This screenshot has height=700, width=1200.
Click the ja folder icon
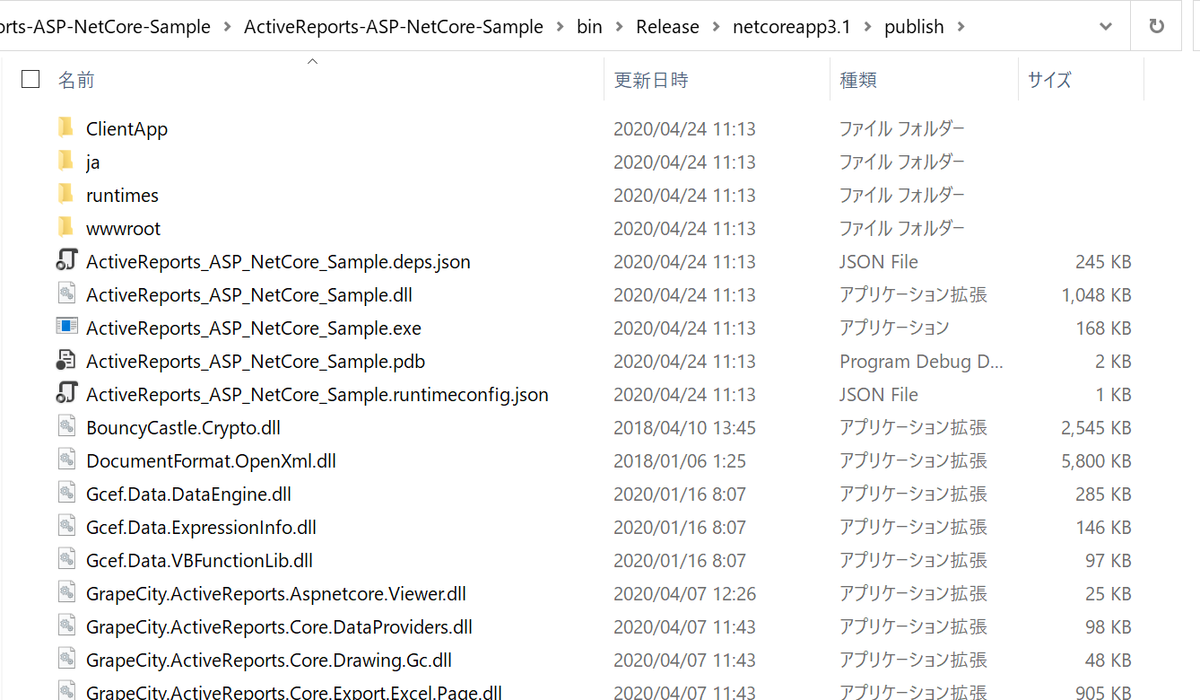pyautogui.click(x=65, y=160)
